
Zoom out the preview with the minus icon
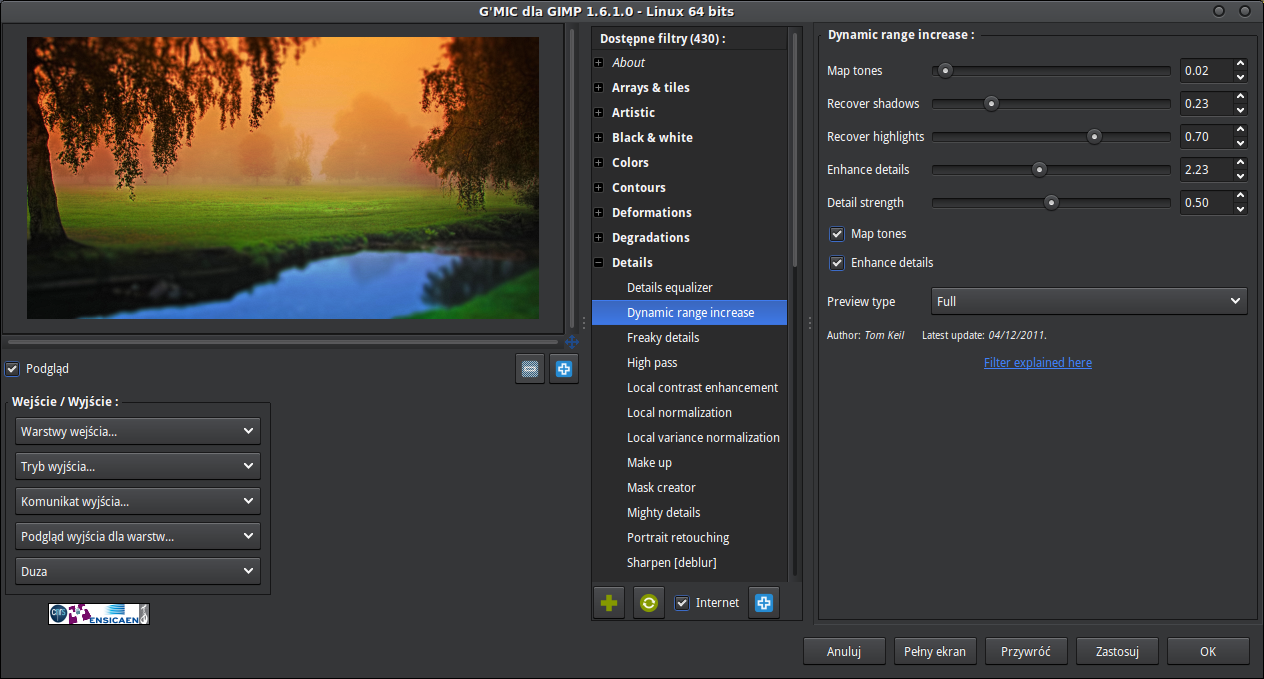531,369
